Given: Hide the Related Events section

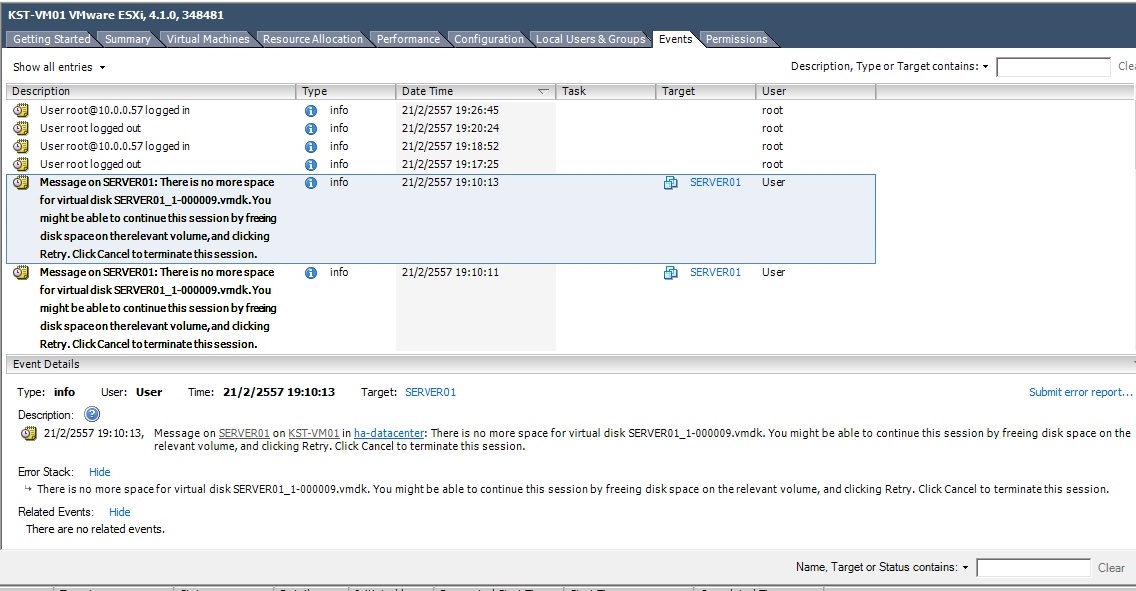Looking at the screenshot, I should pyautogui.click(x=120, y=512).
